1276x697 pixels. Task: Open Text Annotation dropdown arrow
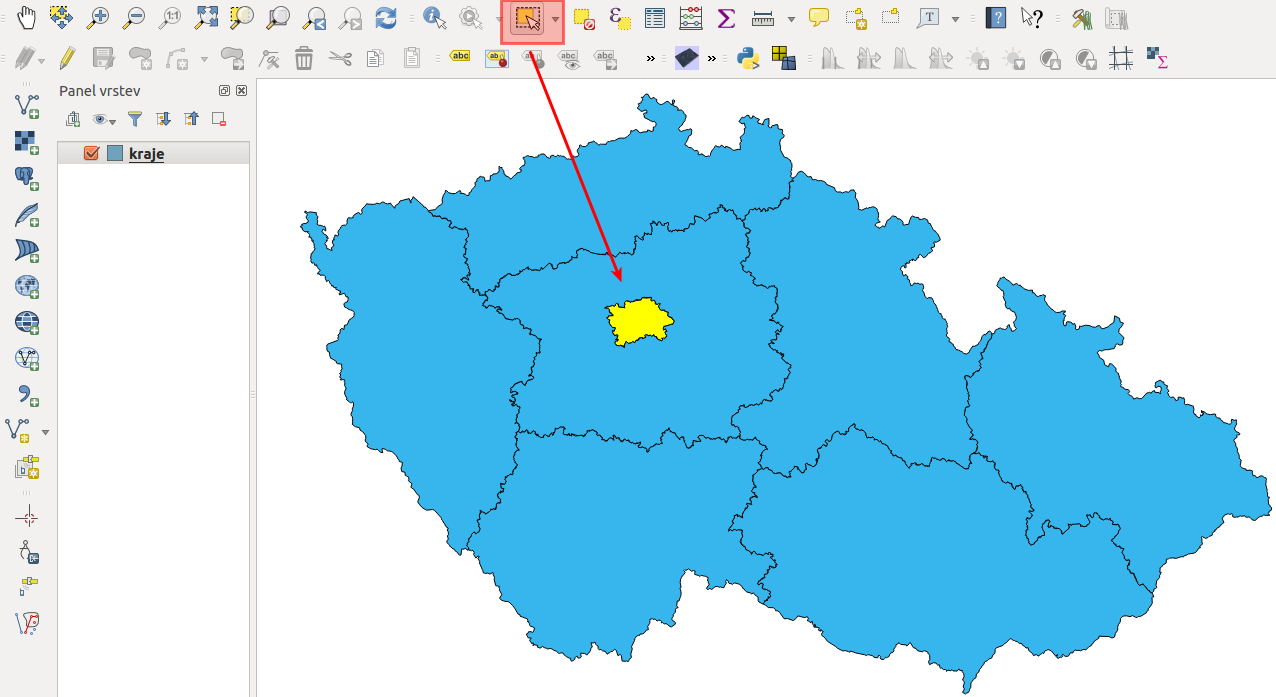(955, 18)
